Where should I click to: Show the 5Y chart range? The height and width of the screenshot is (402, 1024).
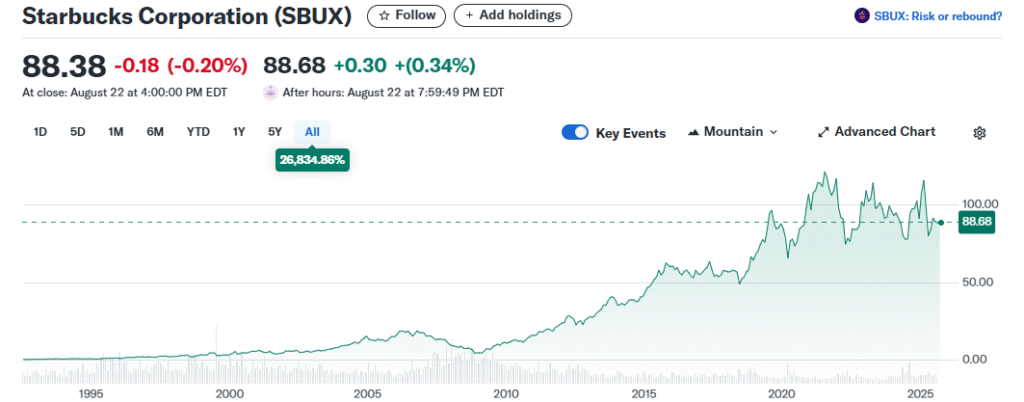click(x=275, y=132)
